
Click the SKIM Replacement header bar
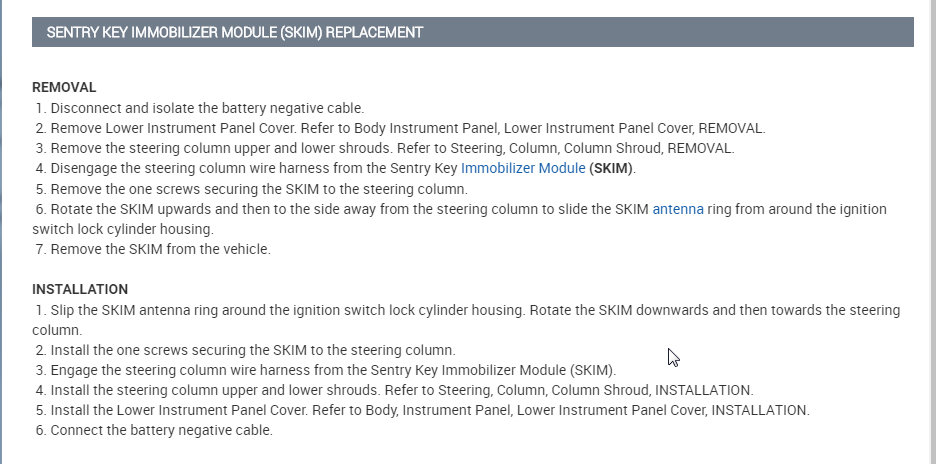click(x=473, y=32)
